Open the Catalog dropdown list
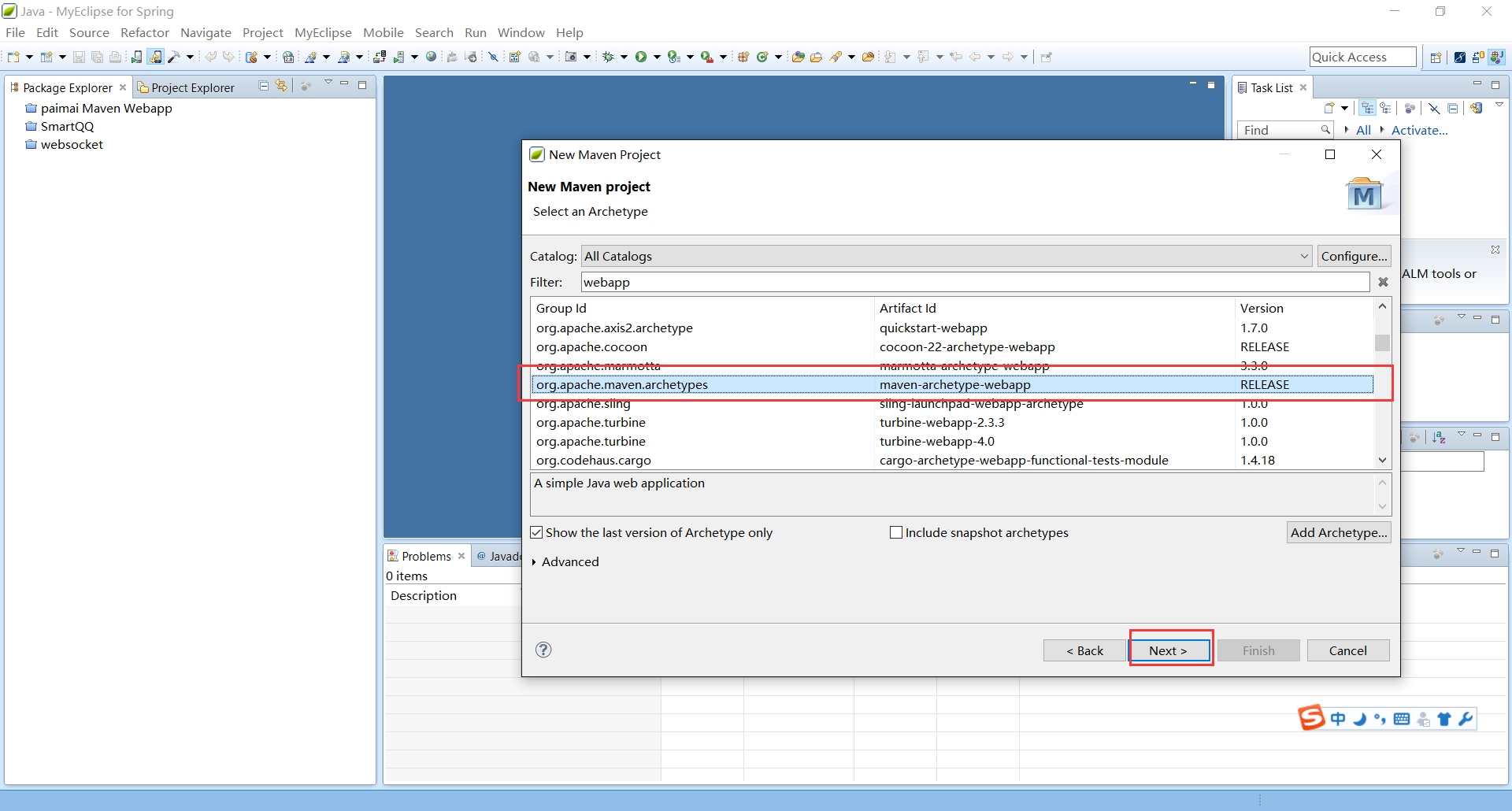 1303,257
